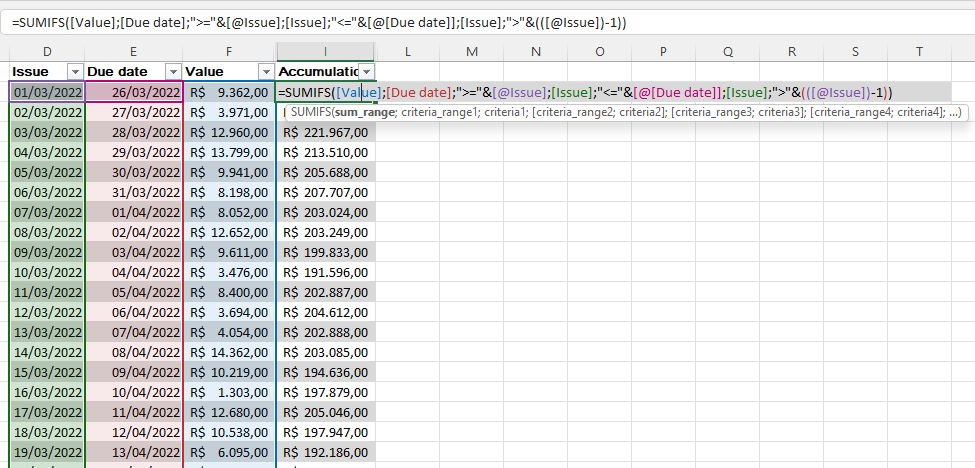Select Due date cell 26/03/2022
The height and width of the screenshot is (468, 975).
[x=134, y=93]
